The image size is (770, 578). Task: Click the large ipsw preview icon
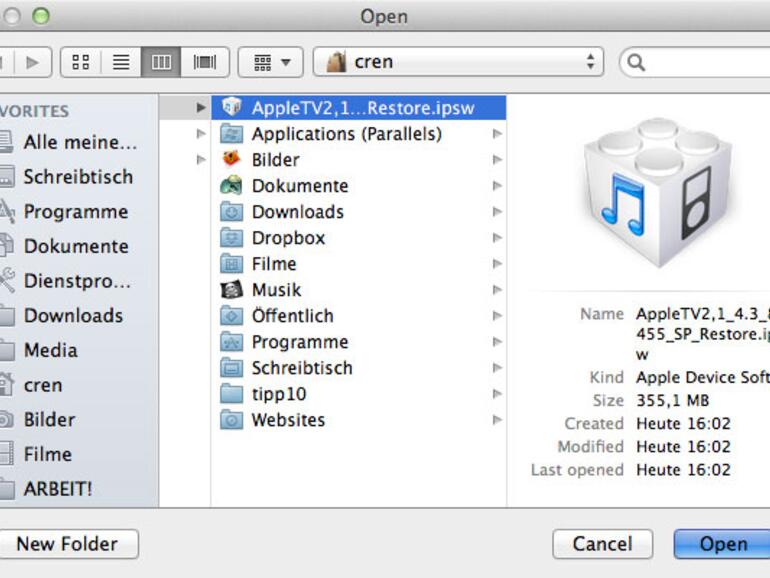[658, 193]
